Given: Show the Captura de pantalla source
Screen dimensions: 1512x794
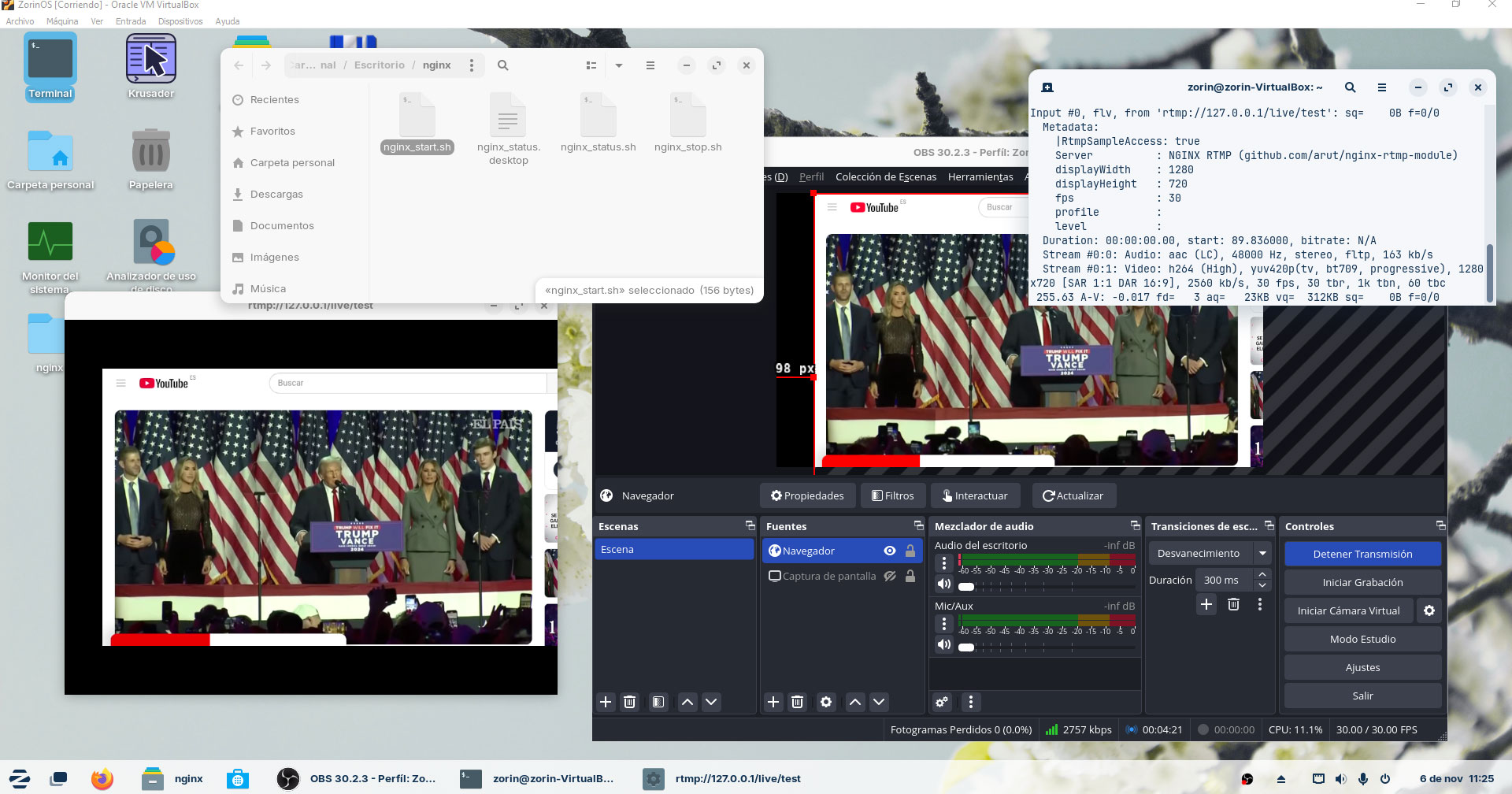Looking at the screenshot, I should [889, 576].
